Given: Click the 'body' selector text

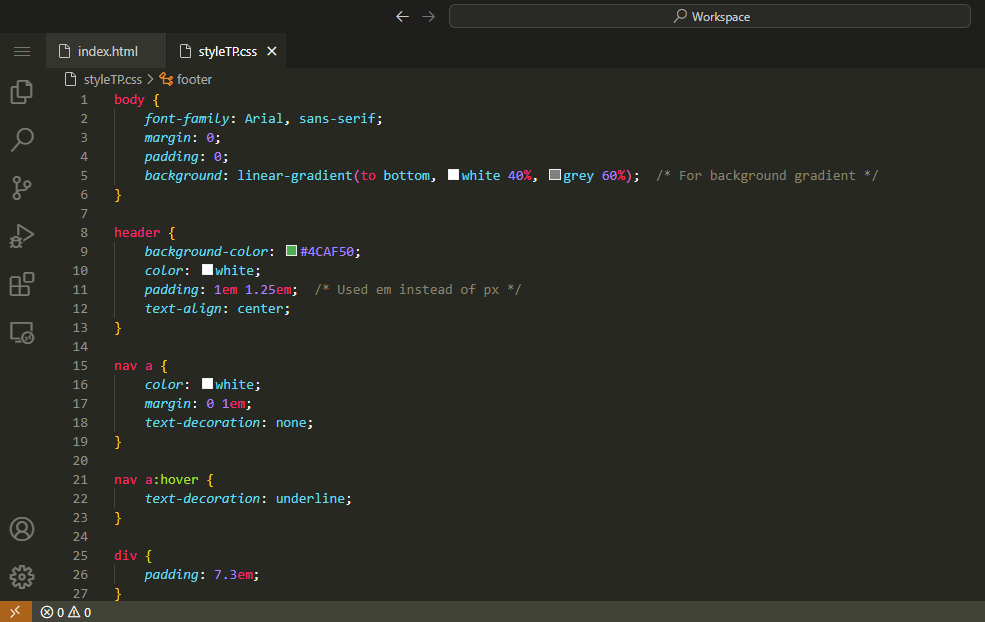Looking at the screenshot, I should 129,99.
